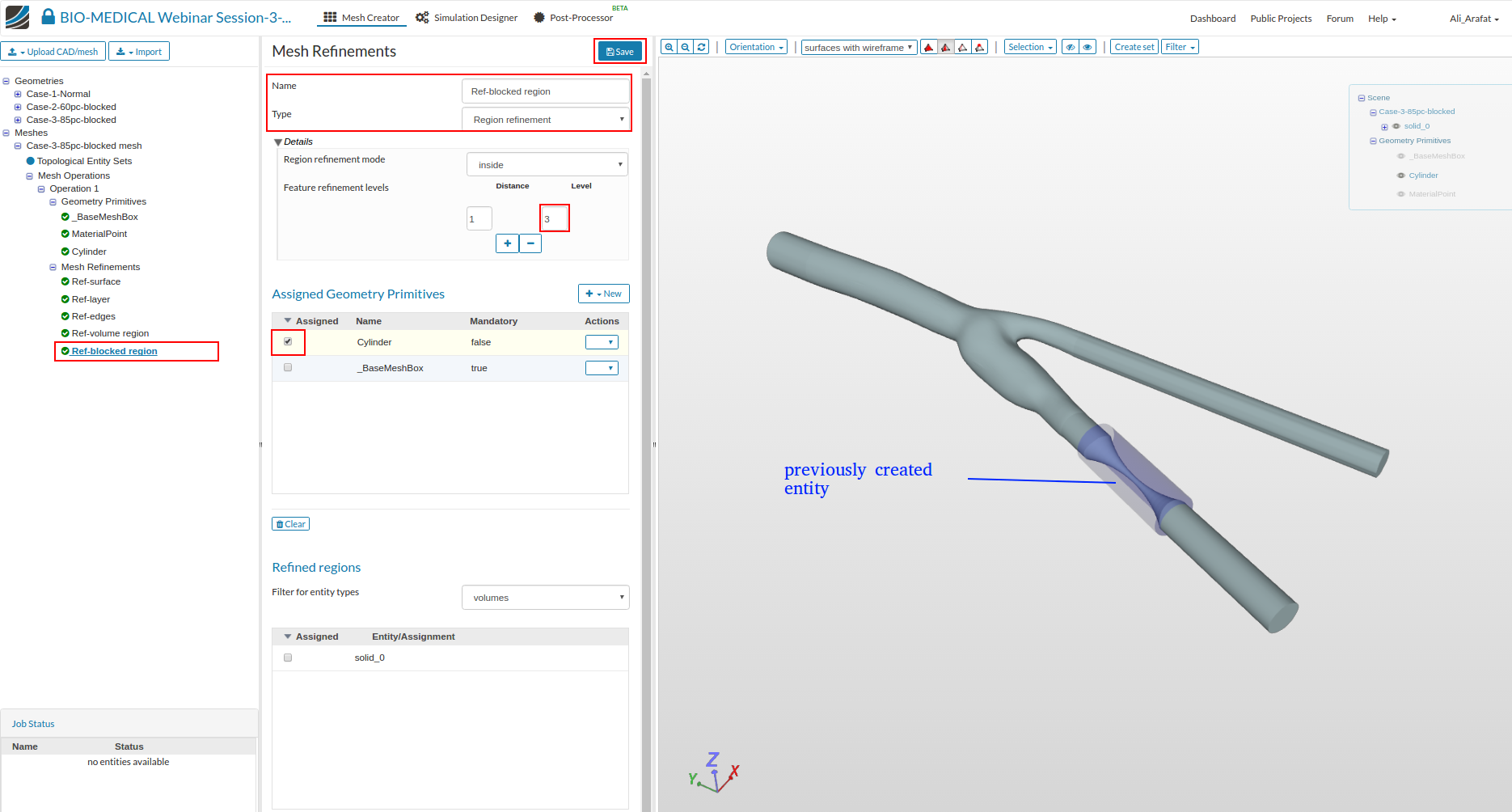Check the solid_0 entity checkbox

[288, 658]
